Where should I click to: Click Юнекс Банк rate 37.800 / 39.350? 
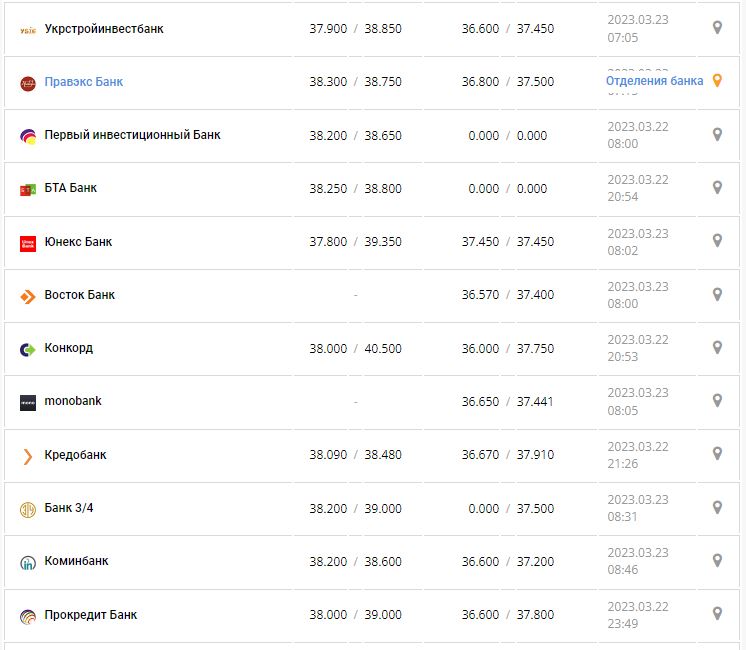[x=355, y=241]
